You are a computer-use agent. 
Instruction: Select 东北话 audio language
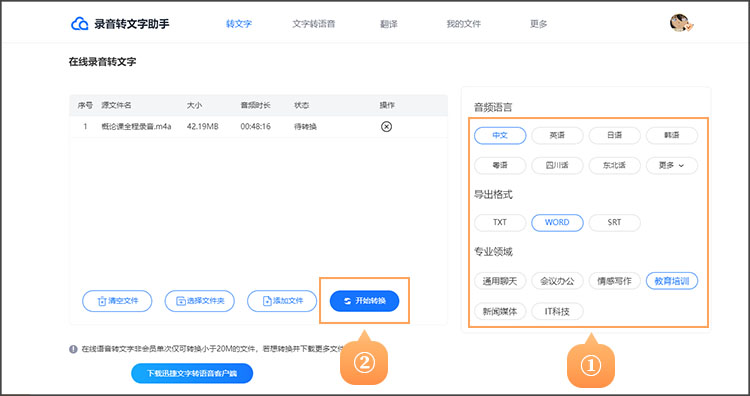(x=615, y=165)
